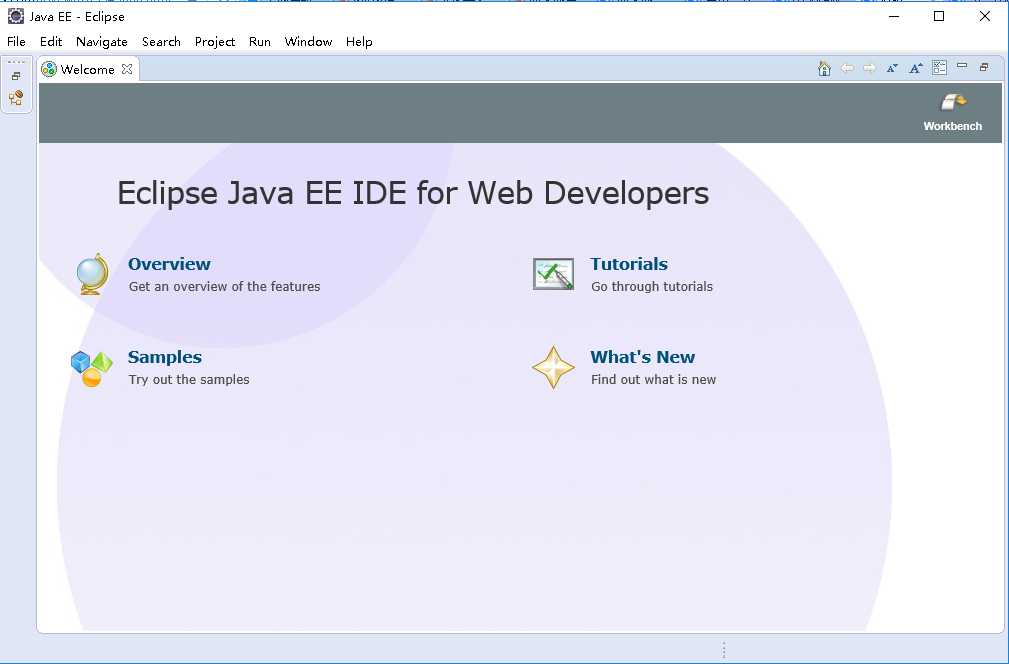This screenshot has width=1009, height=664.
Task: Reduce font size with the small A icon
Action: (892, 68)
